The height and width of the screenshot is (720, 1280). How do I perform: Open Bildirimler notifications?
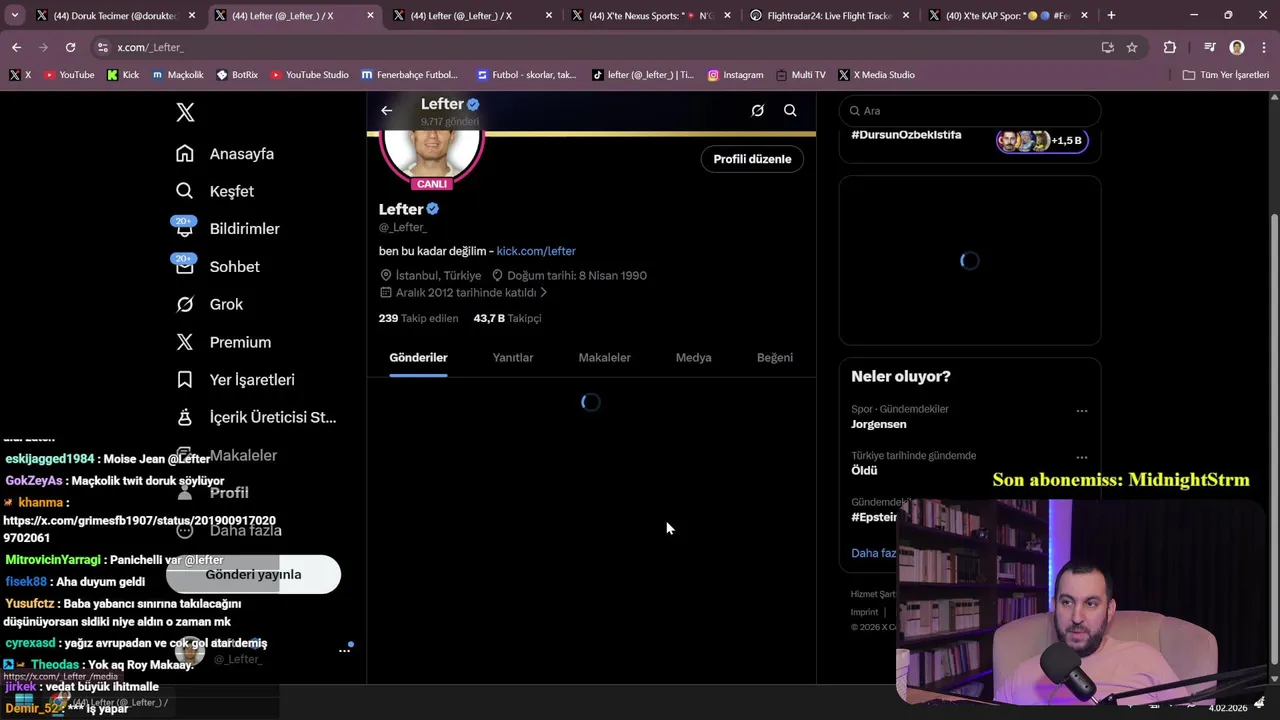(228, 229)
